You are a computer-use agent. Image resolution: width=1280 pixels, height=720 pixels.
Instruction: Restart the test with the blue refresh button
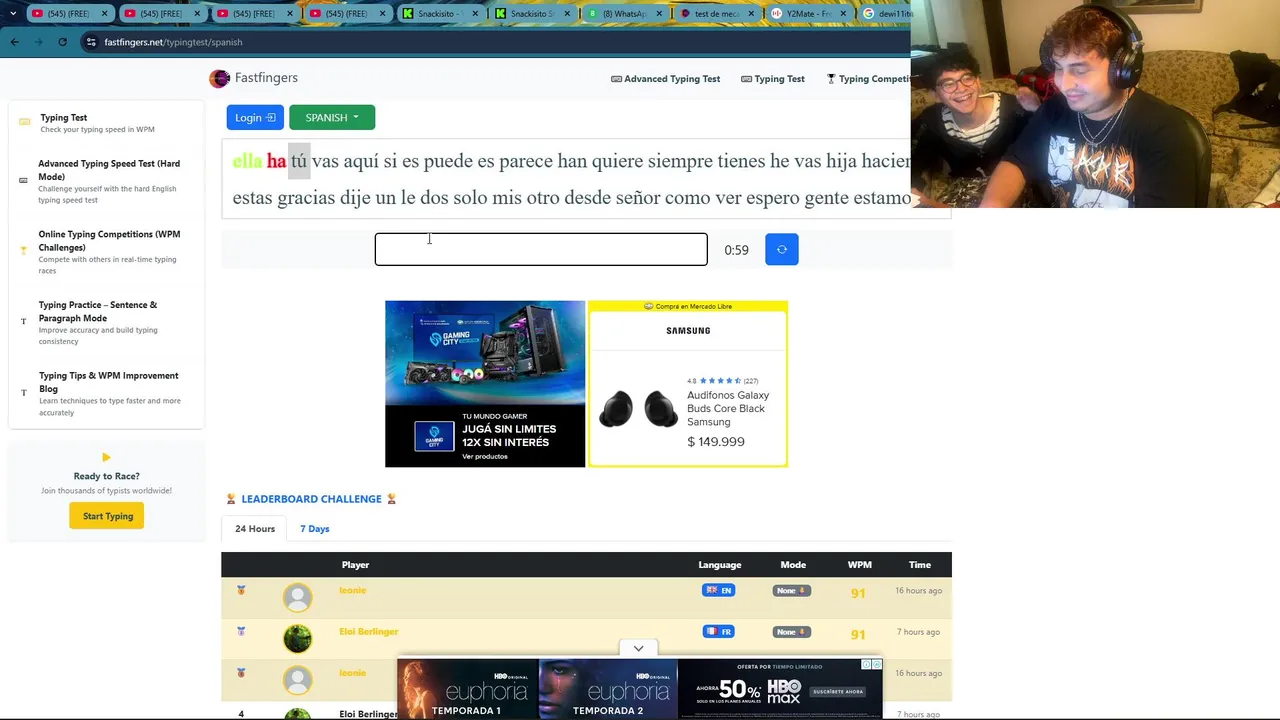tap(782, 249)
